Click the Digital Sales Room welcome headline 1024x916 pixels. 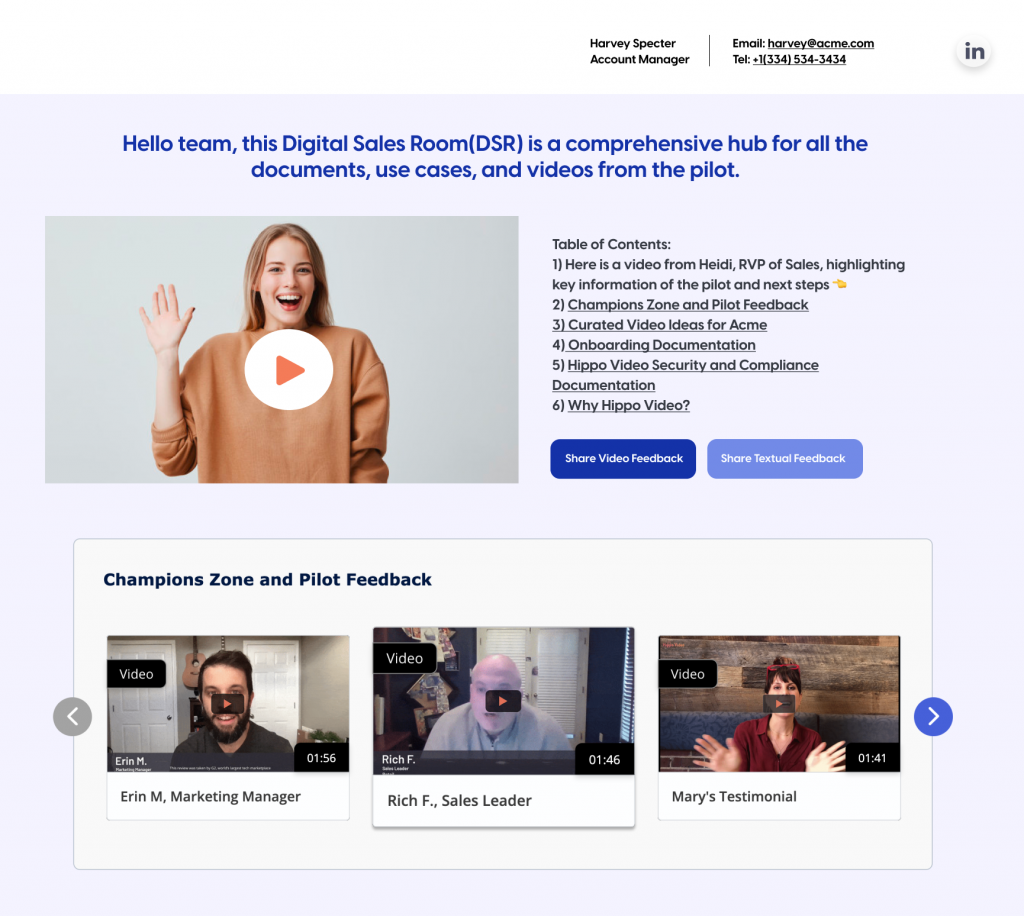[495, 157]
